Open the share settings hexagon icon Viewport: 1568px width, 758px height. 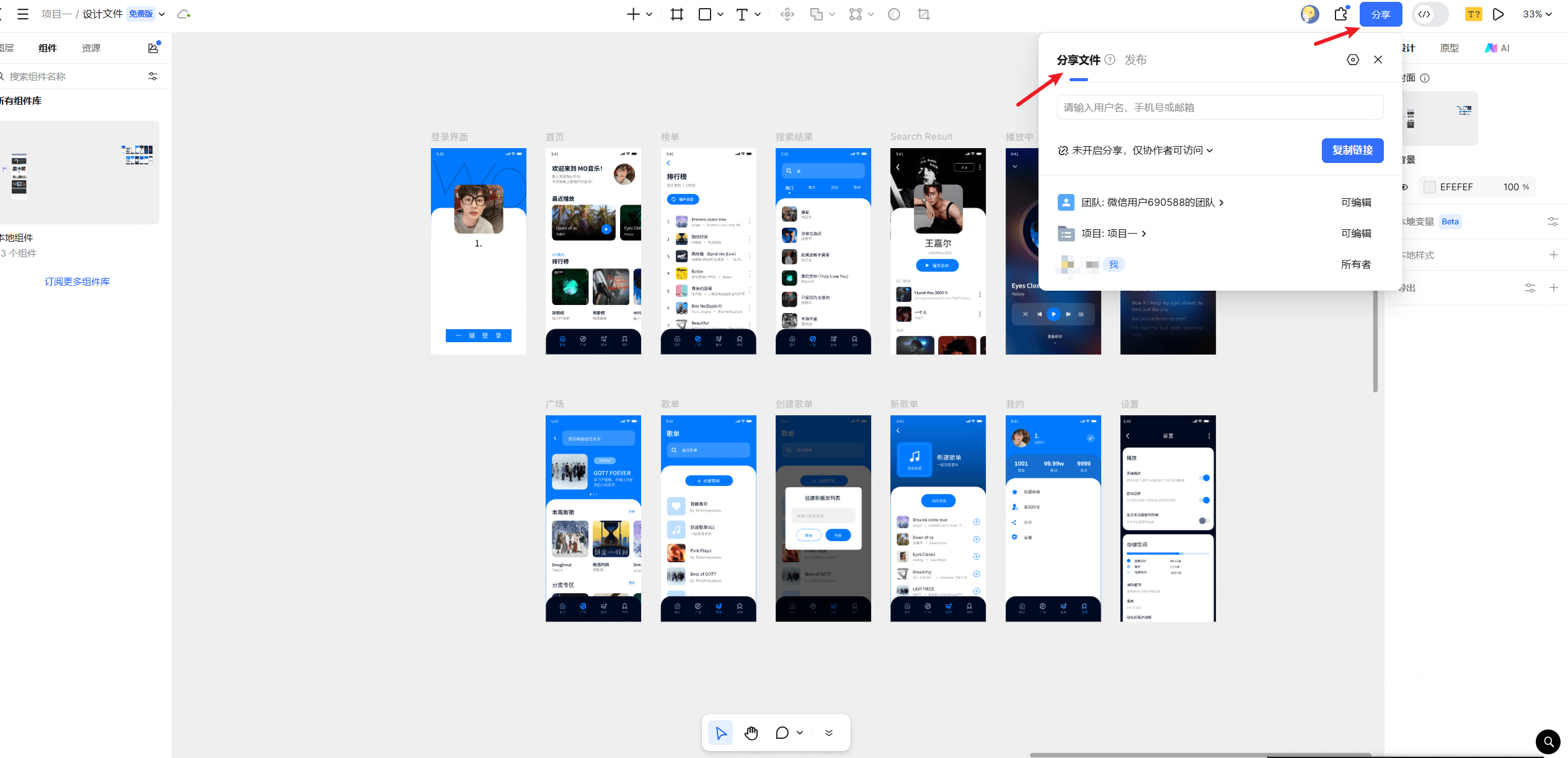point(1353,59)
